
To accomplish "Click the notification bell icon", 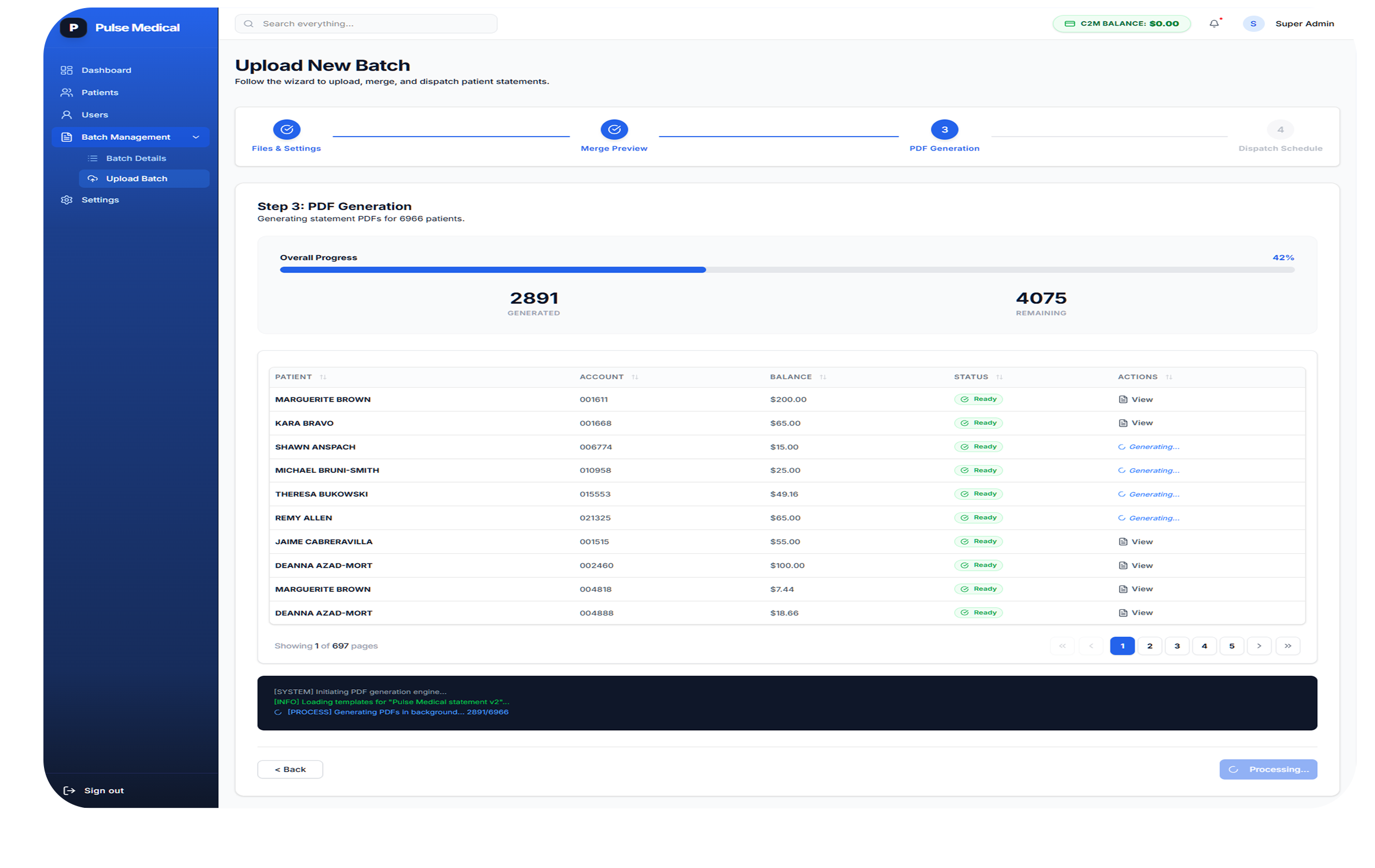I will (1214, 24).
